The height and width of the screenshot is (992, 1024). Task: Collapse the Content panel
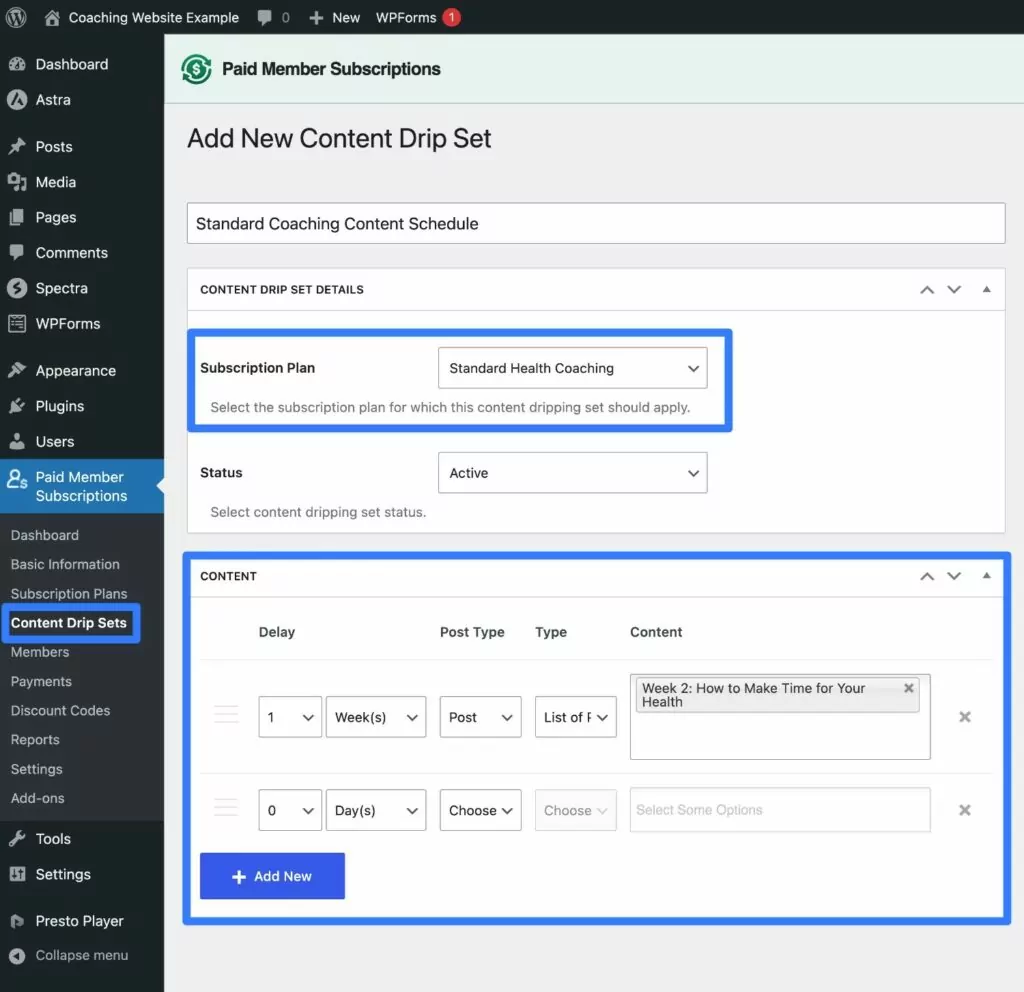[987, 575]
